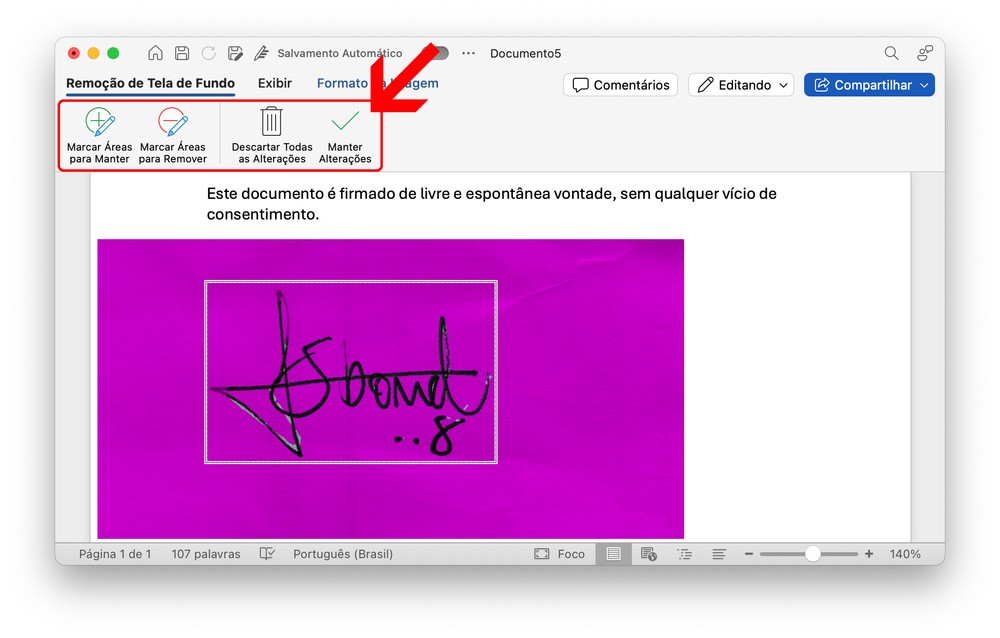The height and width of the screenshot is (638, 1000).
Task: Toggle the Salvamento Automático switch
Action: click(435, 53)
